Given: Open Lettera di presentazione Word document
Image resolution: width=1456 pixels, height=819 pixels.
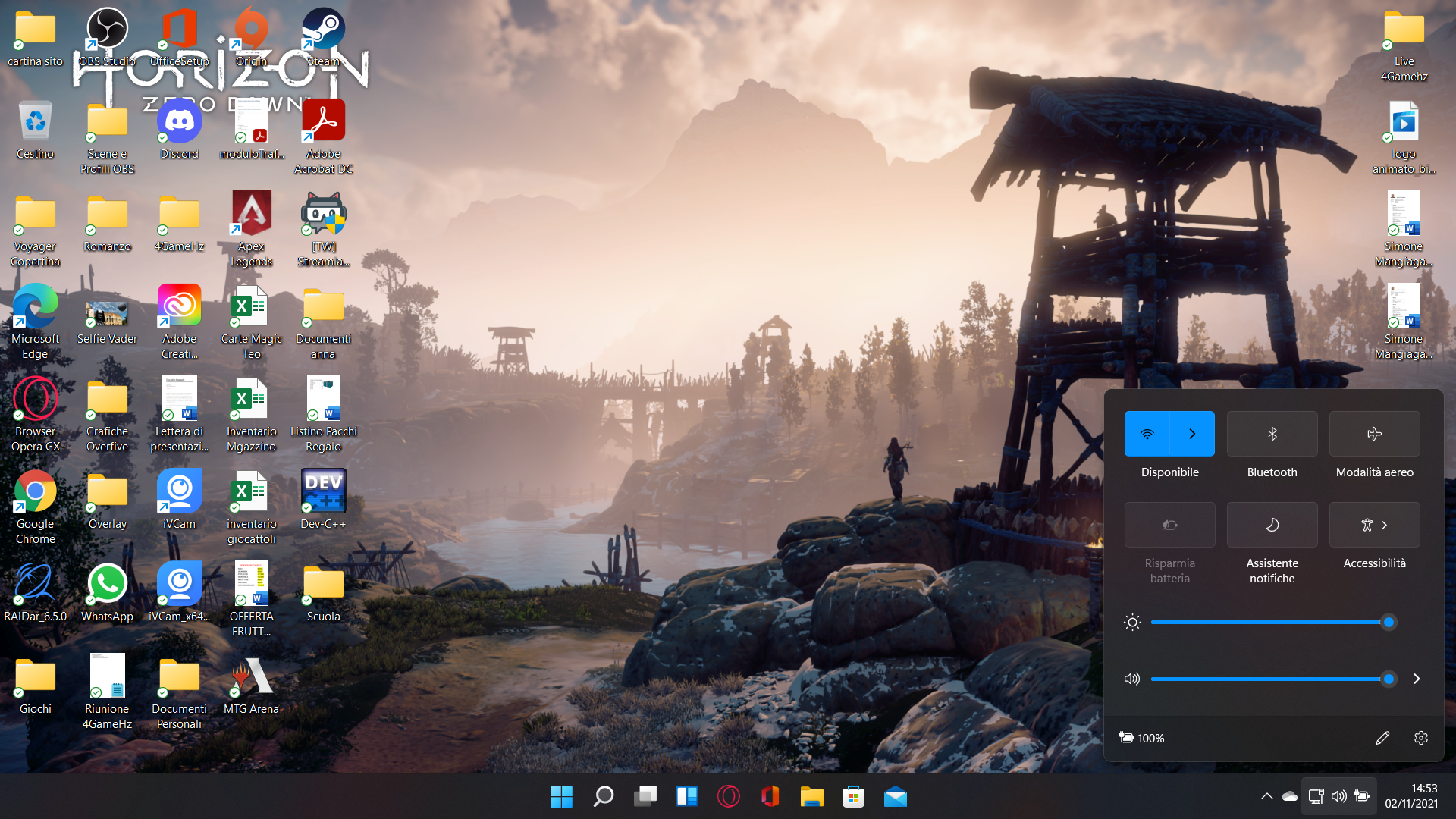Looking at the screenshot, I should pos(179,416).
